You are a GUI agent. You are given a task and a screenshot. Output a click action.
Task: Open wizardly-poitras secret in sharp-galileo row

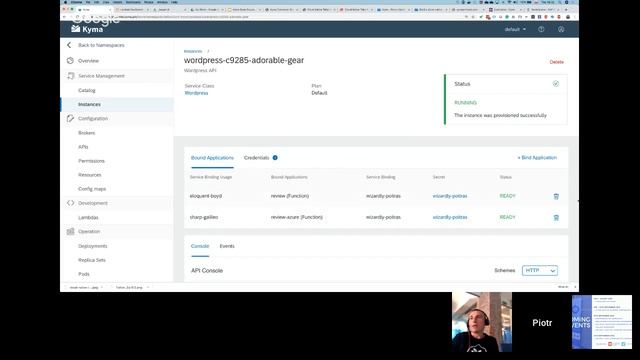[x=450, y=217]
